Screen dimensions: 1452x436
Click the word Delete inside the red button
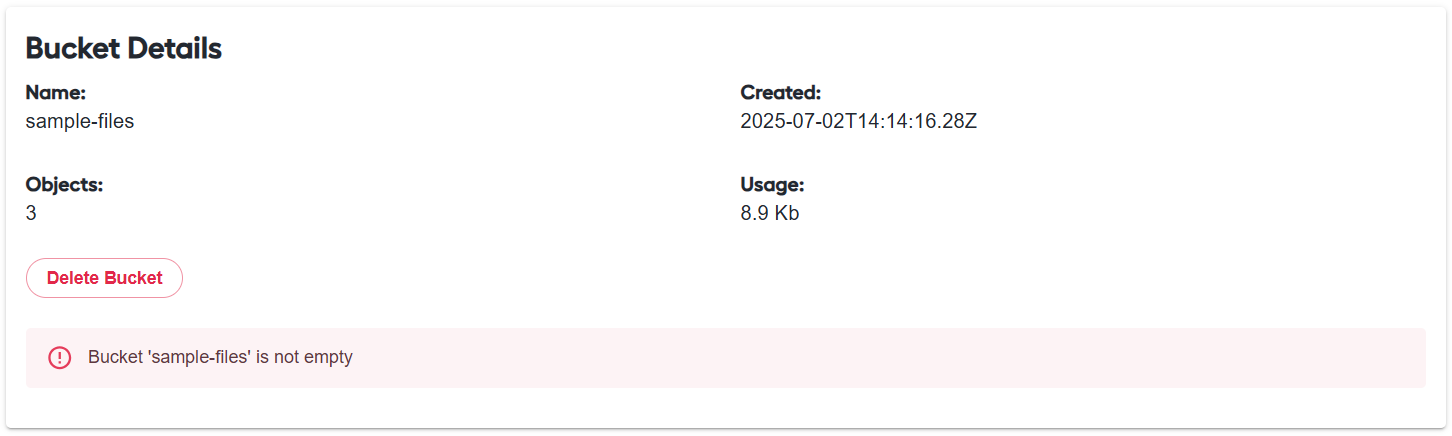[73, 278]
